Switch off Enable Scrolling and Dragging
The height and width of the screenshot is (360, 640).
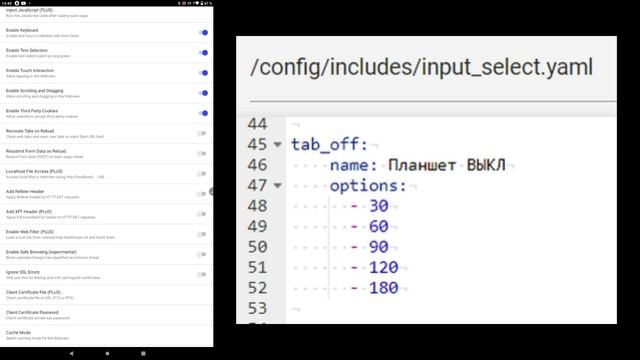click(203, 93)
